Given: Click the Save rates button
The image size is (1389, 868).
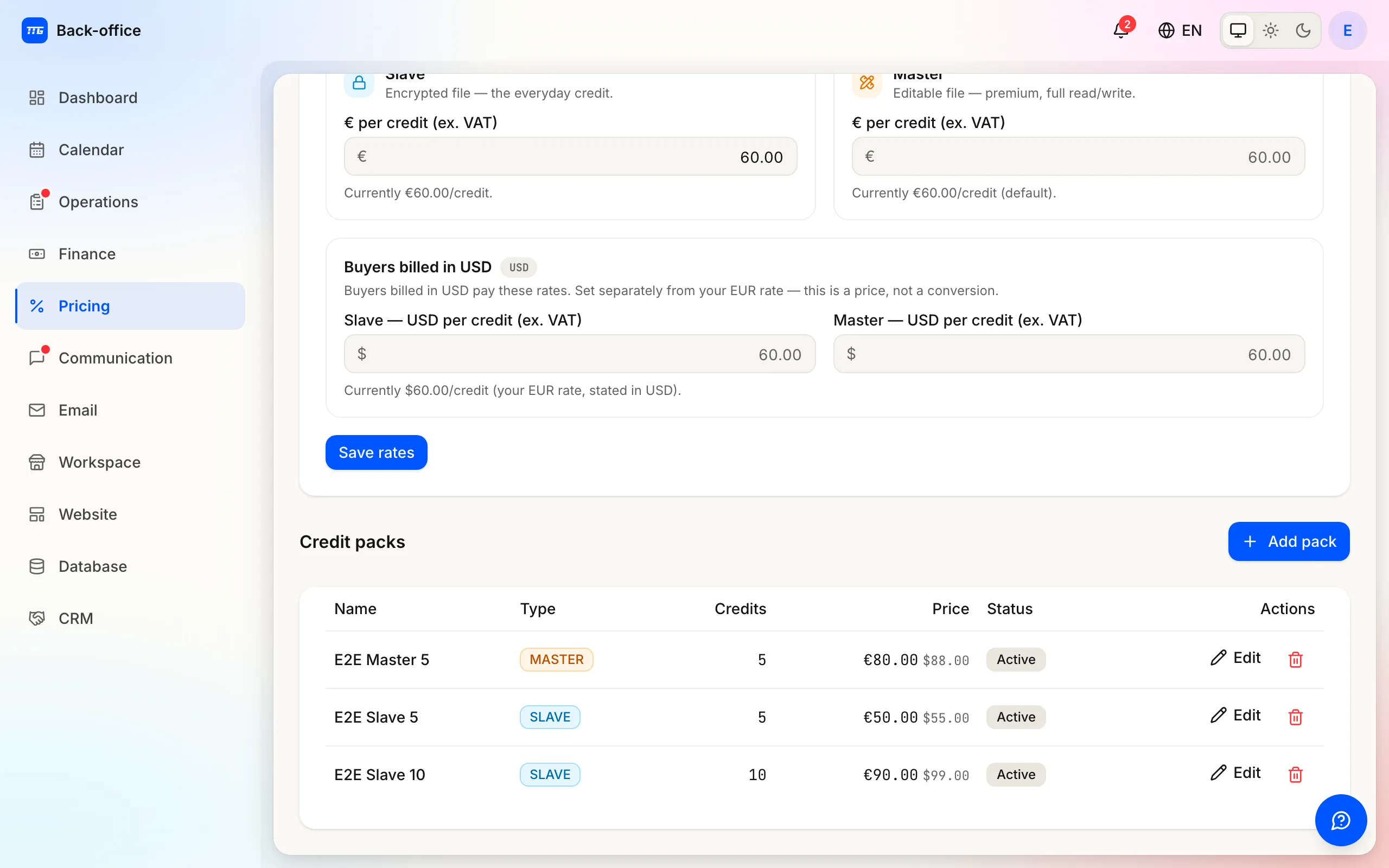Looking at the screenshot, I should coord(377,452).
